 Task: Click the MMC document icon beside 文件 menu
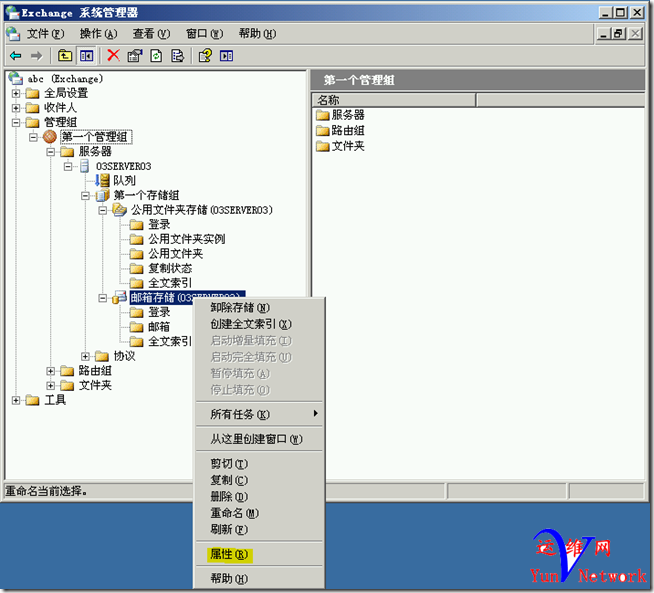(13, 33)
